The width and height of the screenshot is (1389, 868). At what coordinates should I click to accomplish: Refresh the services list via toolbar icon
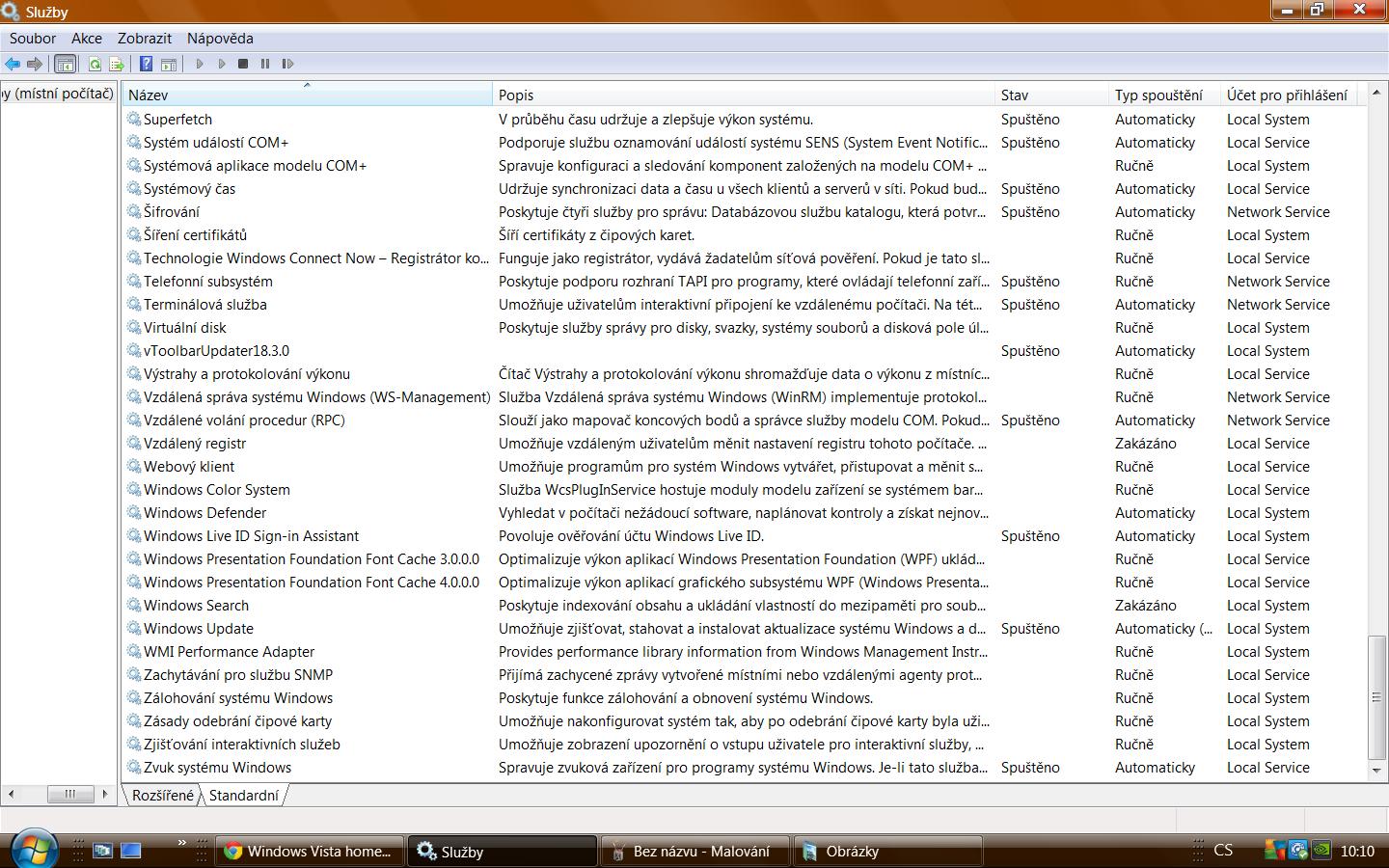pyautogui.click(x=95, y=64)
